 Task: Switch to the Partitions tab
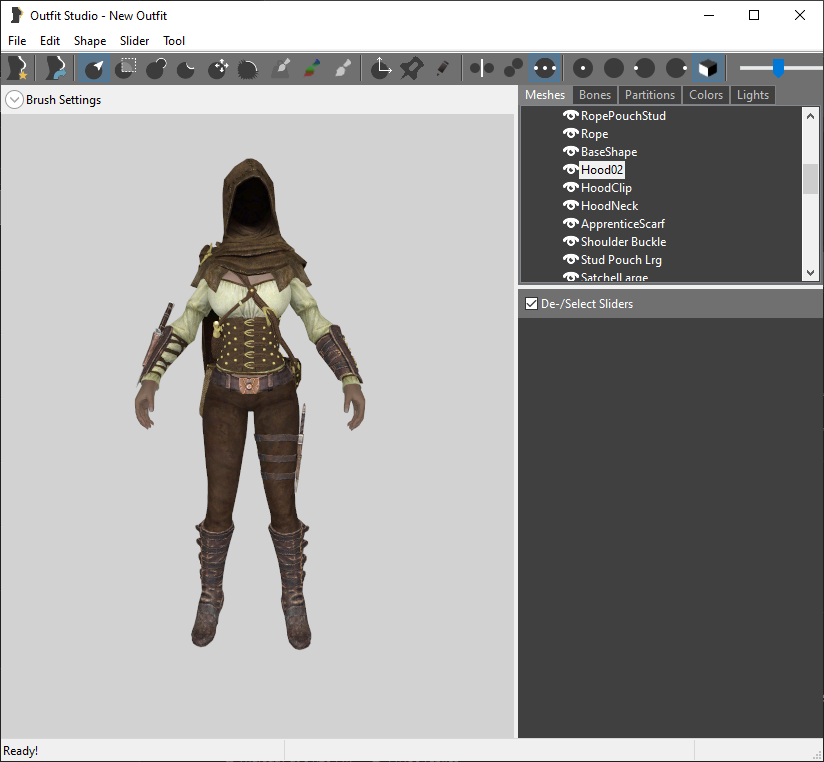tap(650, 95)
